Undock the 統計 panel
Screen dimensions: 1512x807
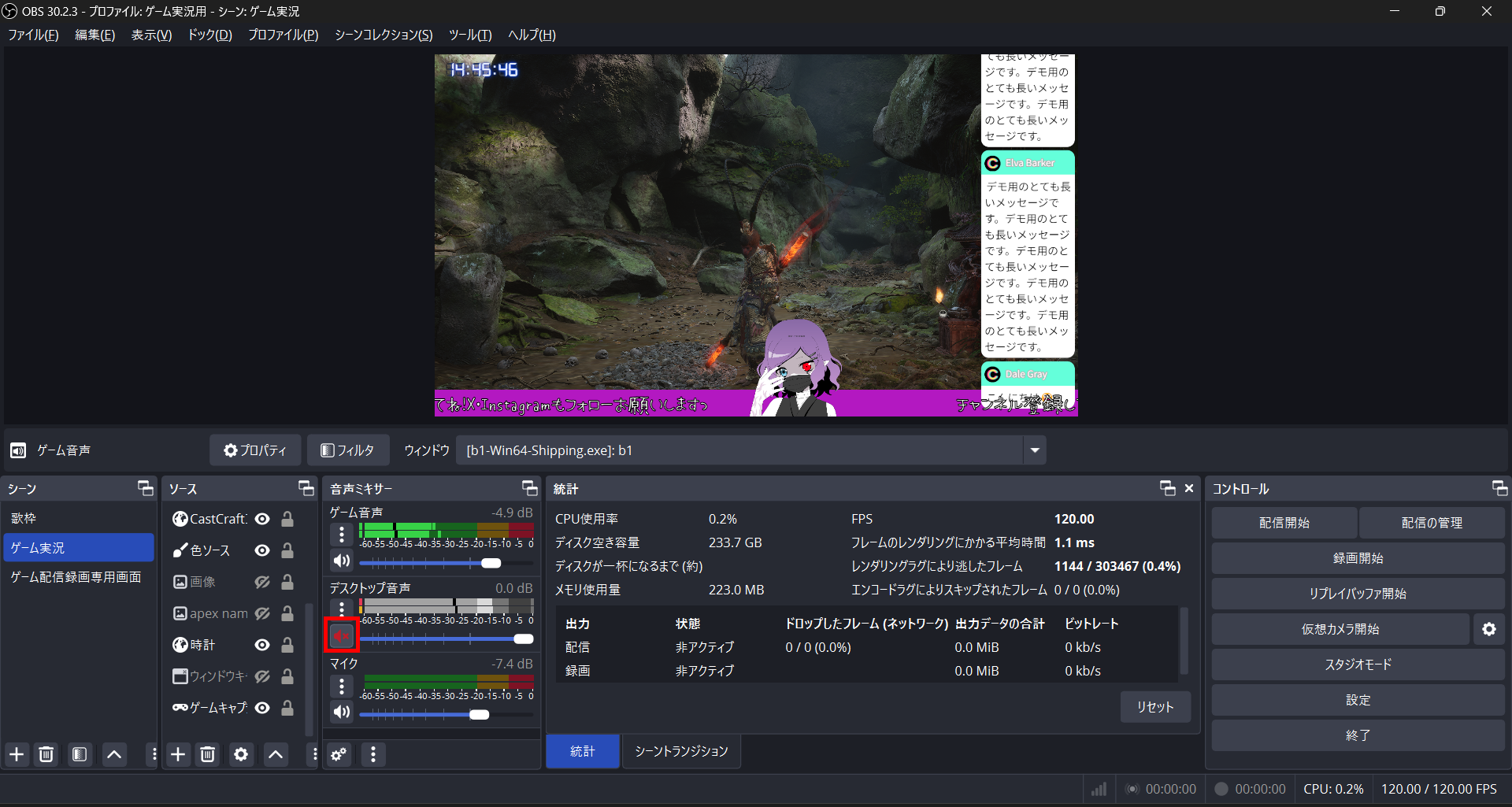pyautogui.click(x=1168, y=488)
